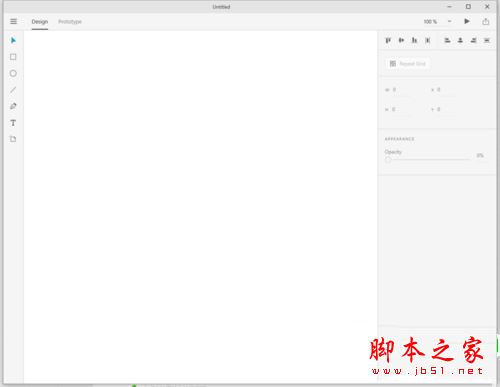Select the Ellipse tool

click(13, 73)
